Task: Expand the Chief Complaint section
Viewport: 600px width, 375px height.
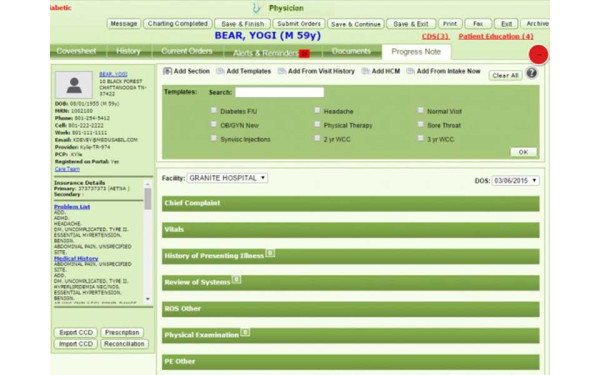Action: pyautogui.click(x=351, y=204)
